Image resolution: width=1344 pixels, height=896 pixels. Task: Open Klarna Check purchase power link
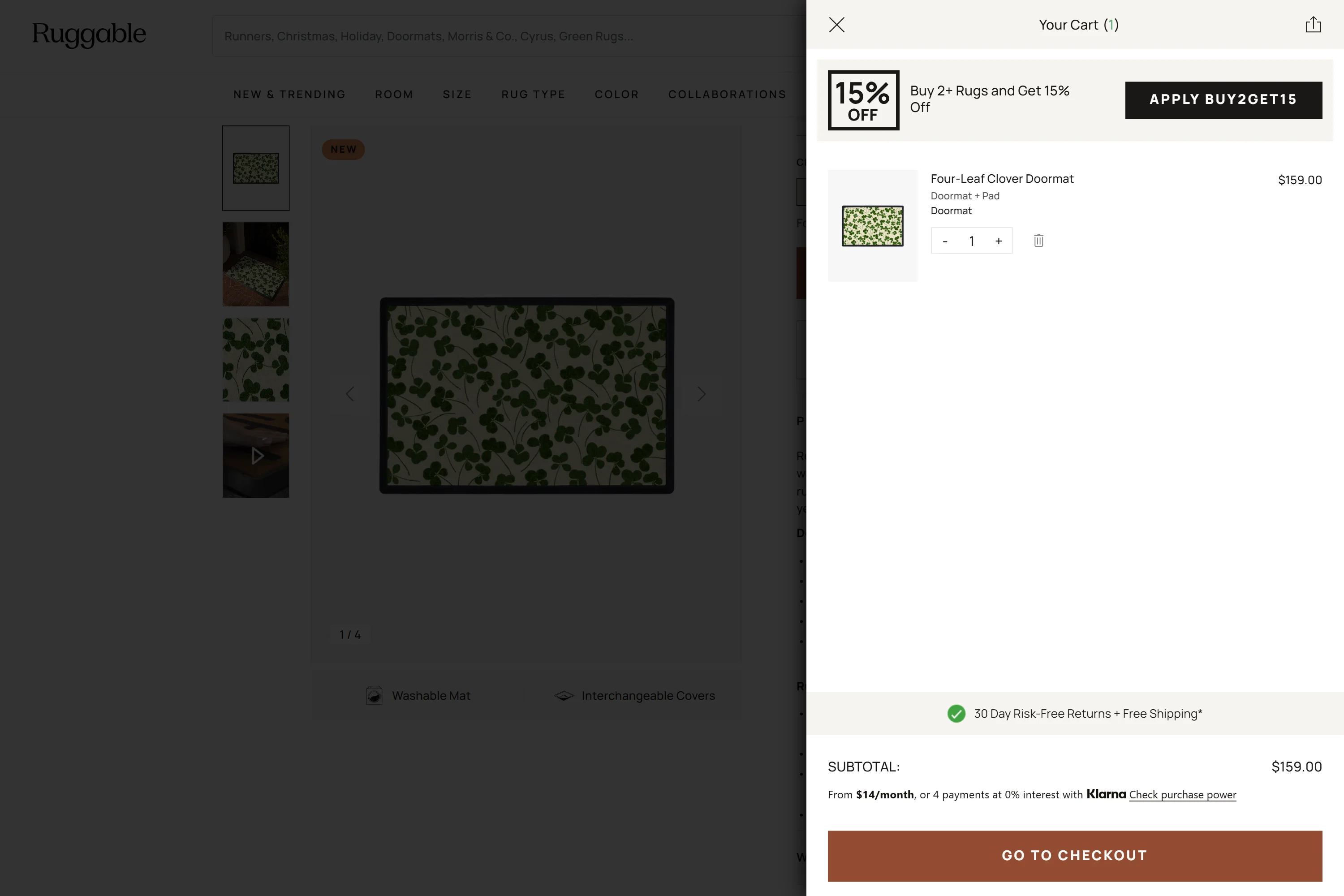pyautogui.click(x=1182, y=795)
